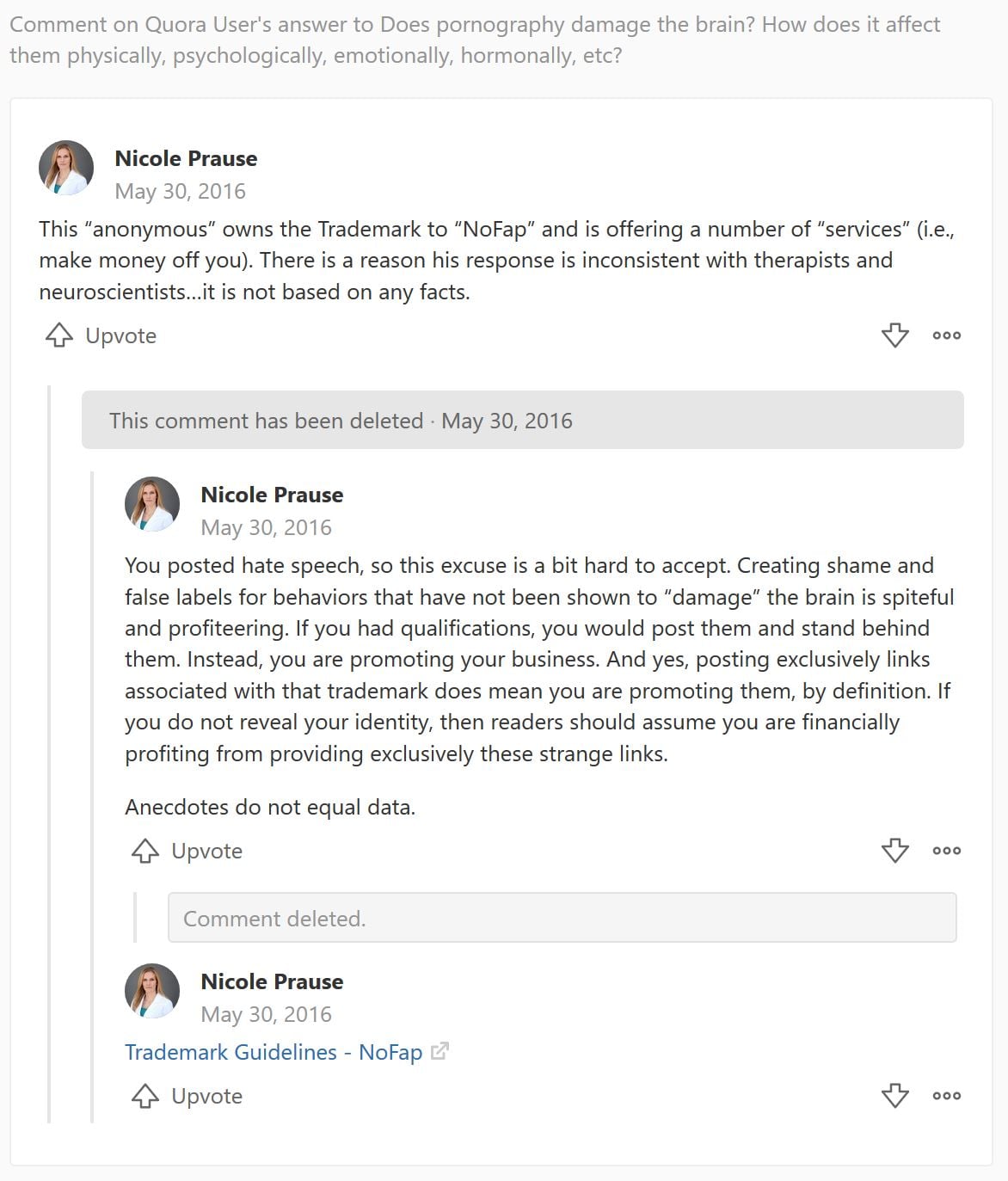
Task: Open more options for the hate speech reply
Action: click(946, 851)
